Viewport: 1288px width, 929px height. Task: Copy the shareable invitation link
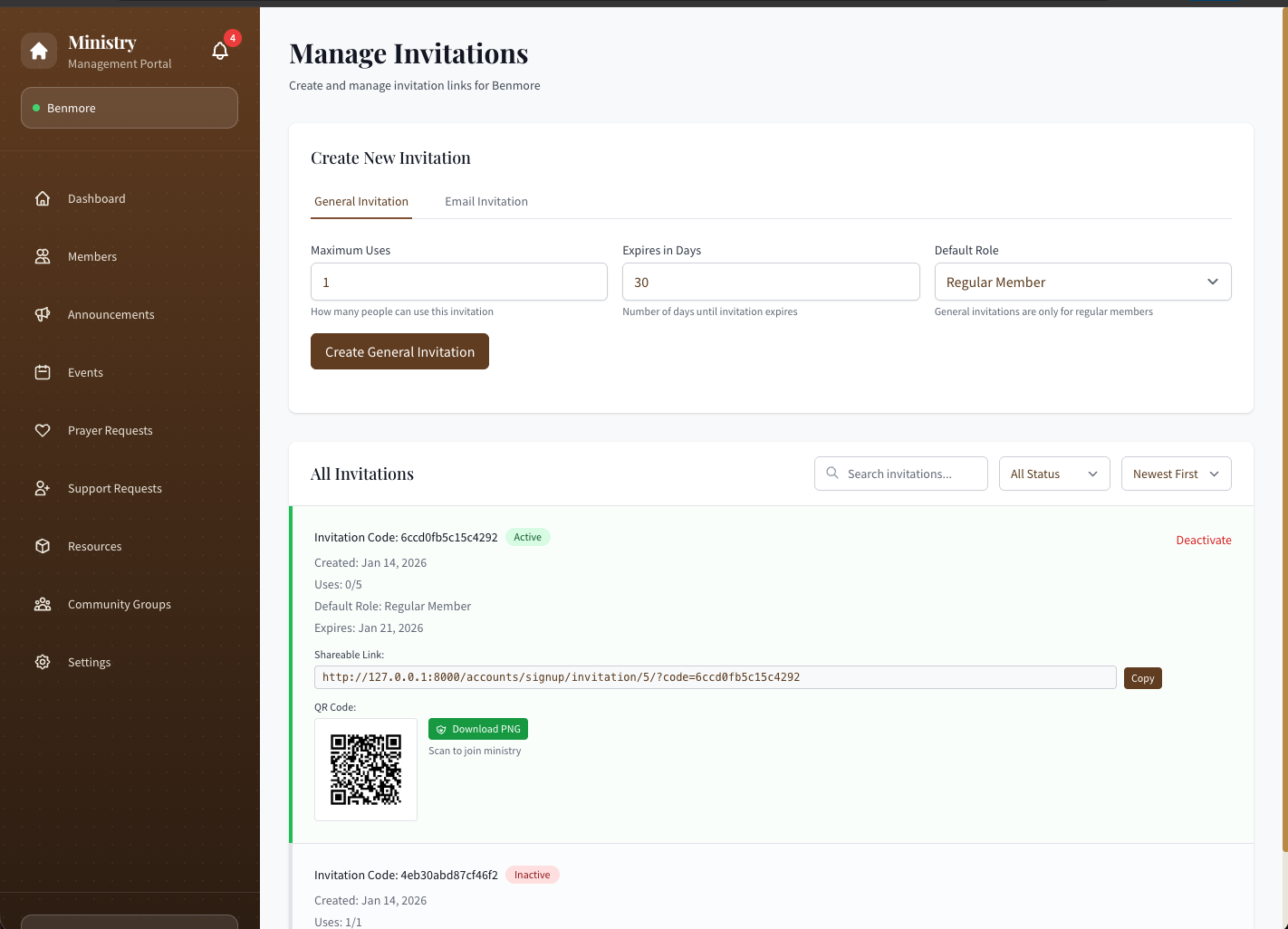pos(1142,678)
